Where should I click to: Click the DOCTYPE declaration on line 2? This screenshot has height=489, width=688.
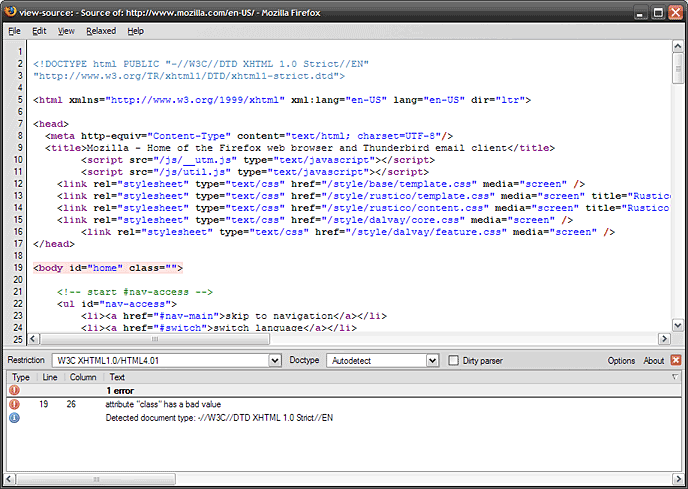point(201,64)
